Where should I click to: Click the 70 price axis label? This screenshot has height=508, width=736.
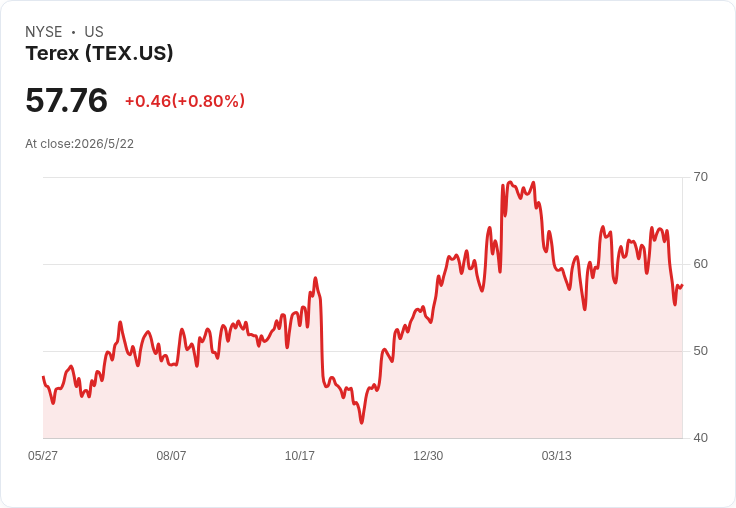pos(700,177)
